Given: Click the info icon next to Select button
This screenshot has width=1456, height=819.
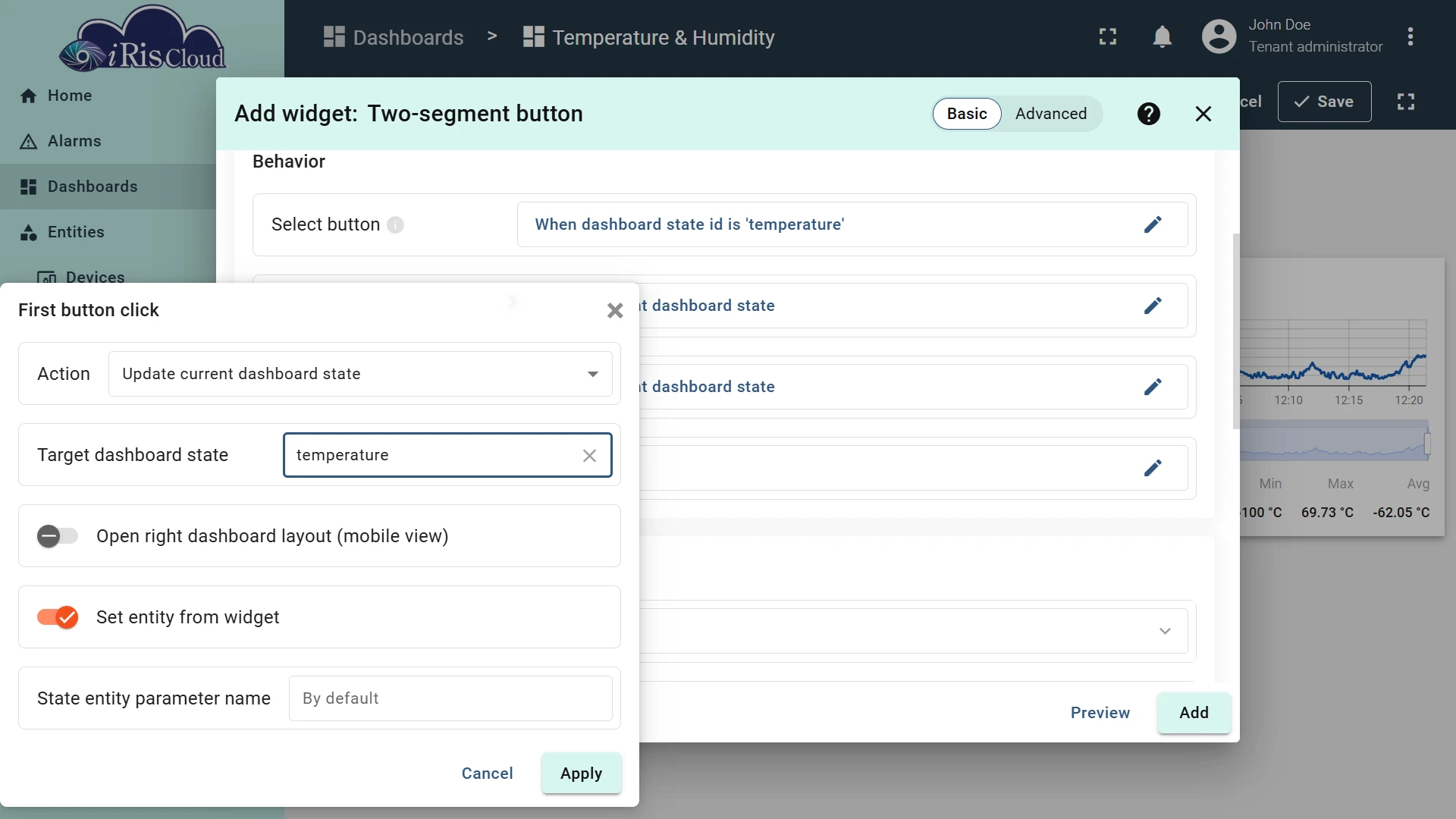Looking at the screenshot, I should [395, 225].
